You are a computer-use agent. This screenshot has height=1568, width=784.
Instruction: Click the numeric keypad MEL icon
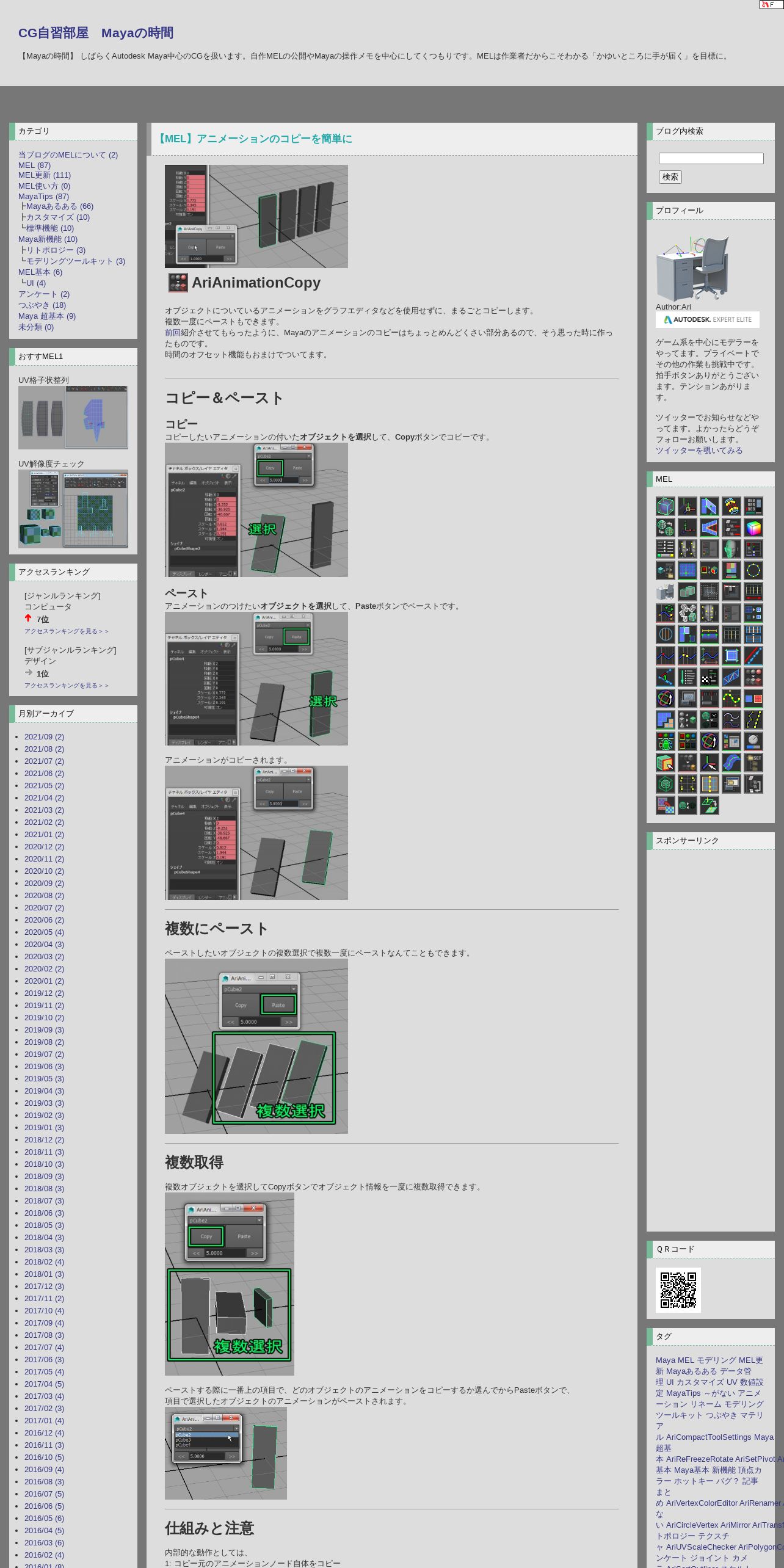pos(753,506)
